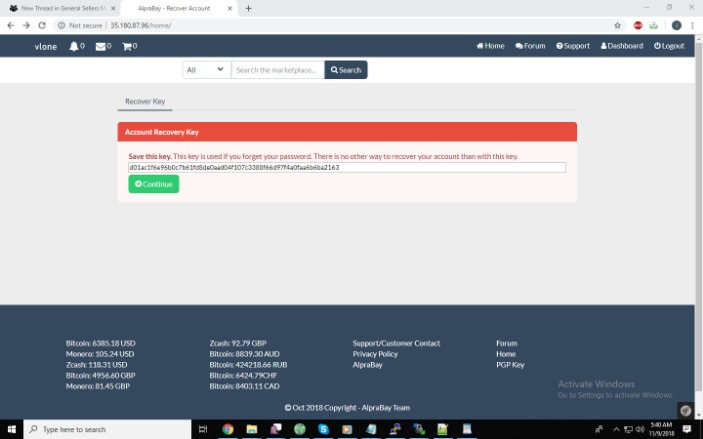This screenshot has height=439, width=703.
Task: Click the Forum navigation link
Action: [x=530, y=46]
